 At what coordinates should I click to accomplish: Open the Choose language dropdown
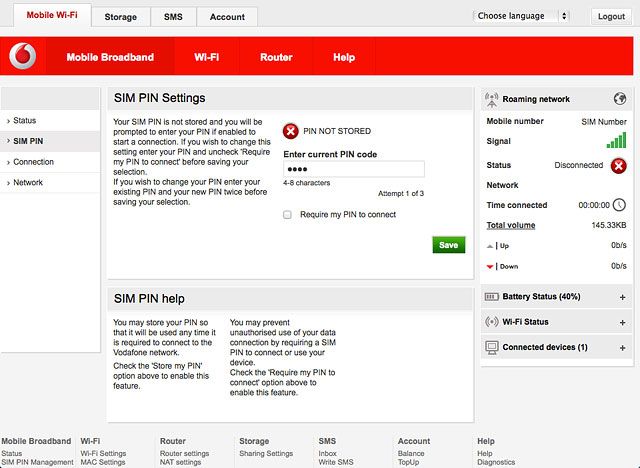point(520,16)
